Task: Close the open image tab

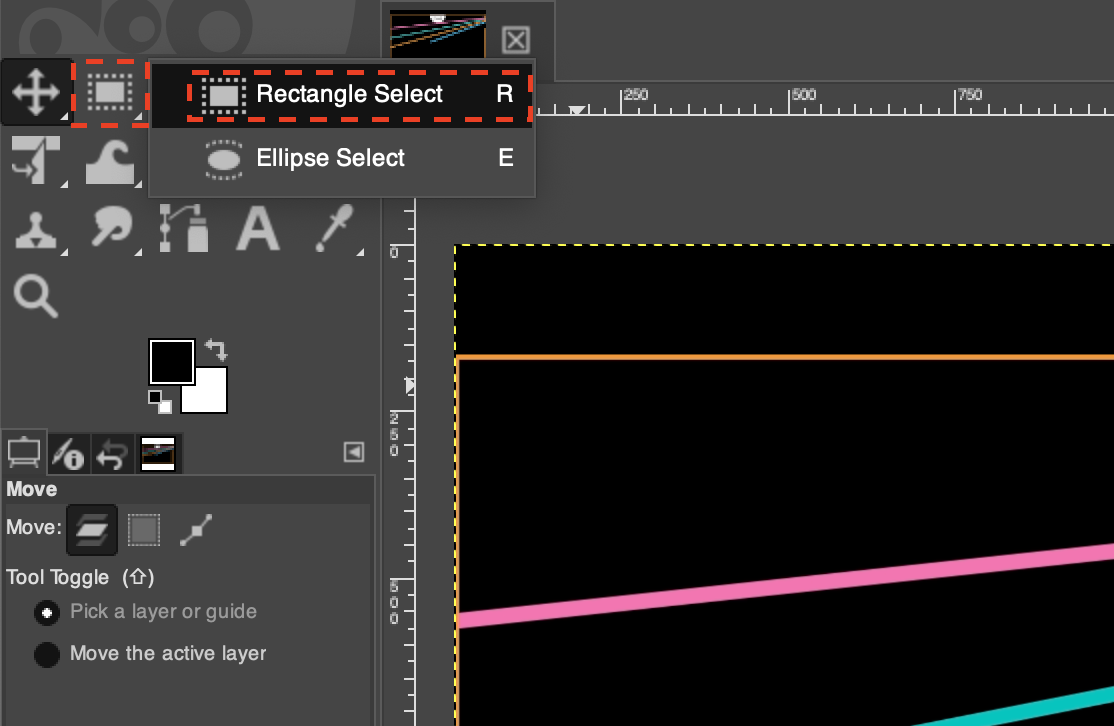Action: coord(515,40)
